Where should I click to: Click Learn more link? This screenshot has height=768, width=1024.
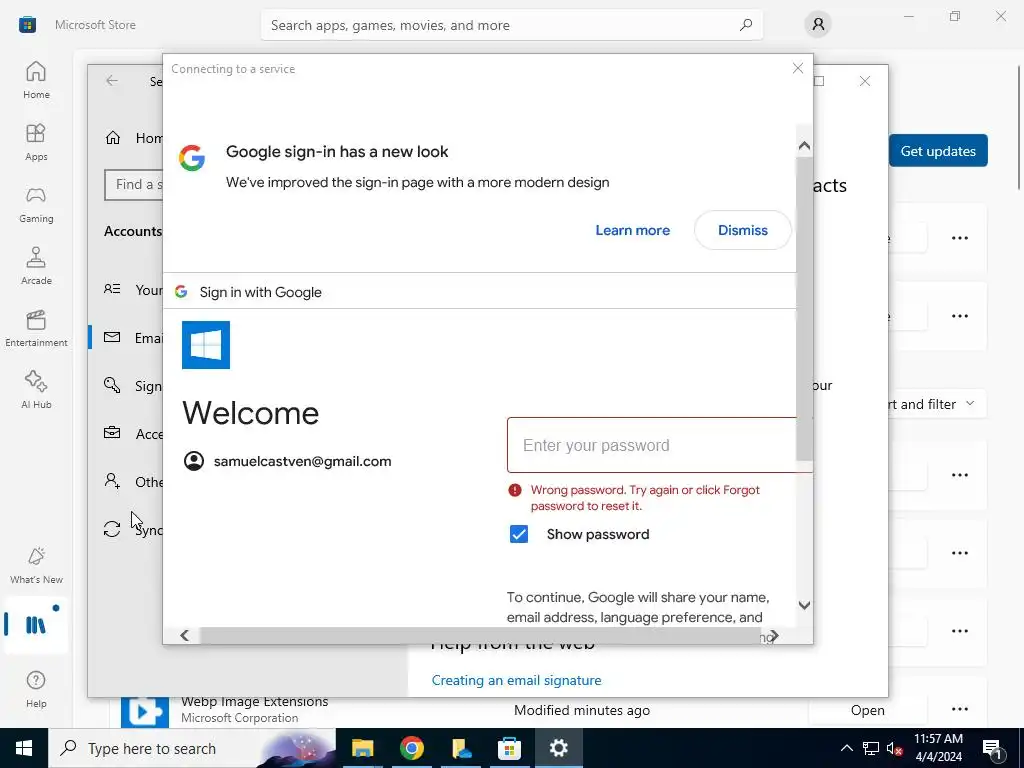pyautogui.click(x=632, y=230)
